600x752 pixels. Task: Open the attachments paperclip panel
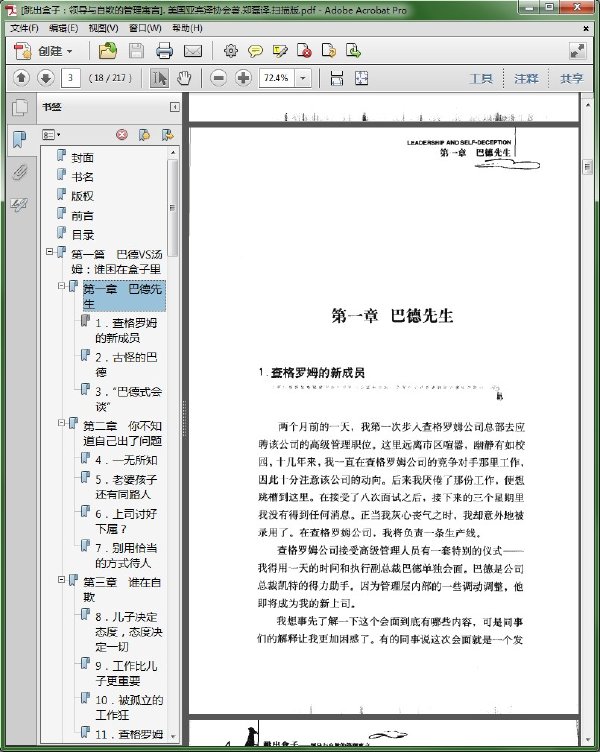coord(20,172)
